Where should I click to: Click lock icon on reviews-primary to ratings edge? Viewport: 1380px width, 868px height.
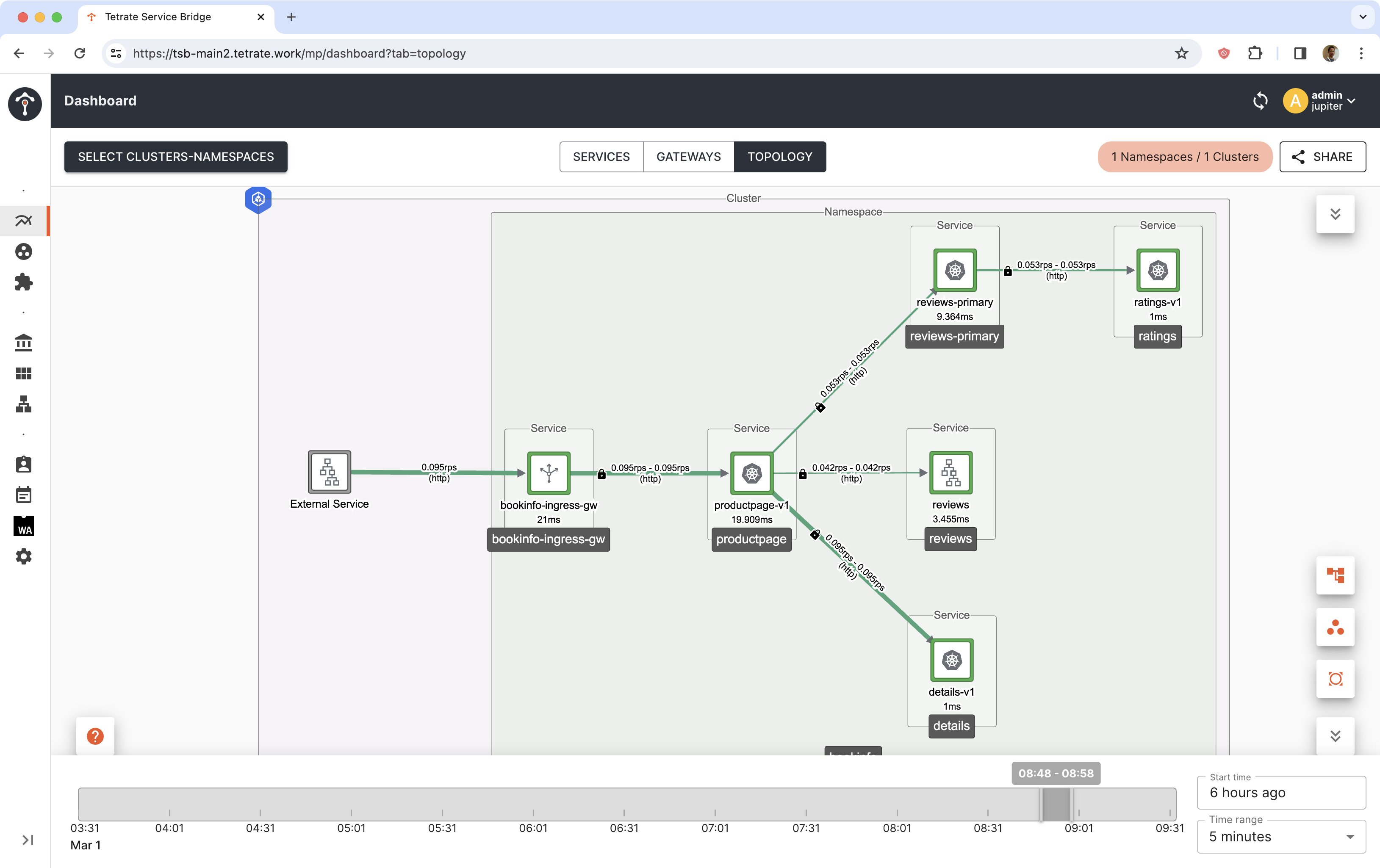coord(1008,271)
